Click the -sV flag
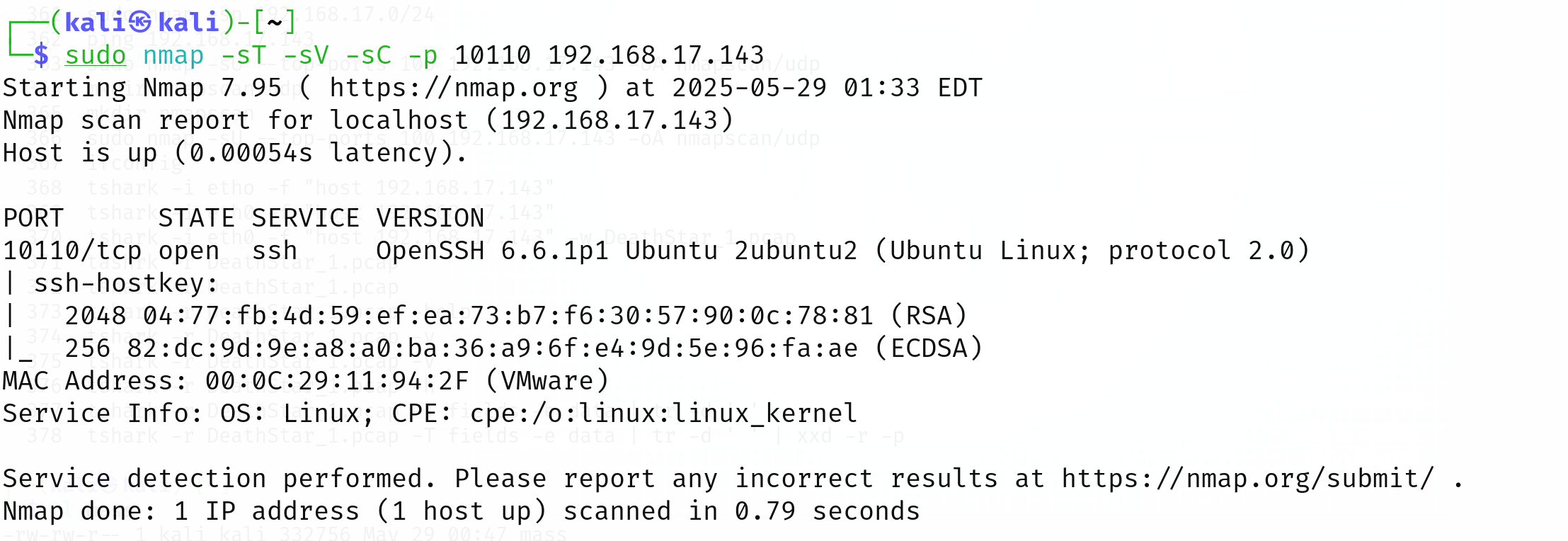This screenshot has height=541, width=1568. (306, 55)
